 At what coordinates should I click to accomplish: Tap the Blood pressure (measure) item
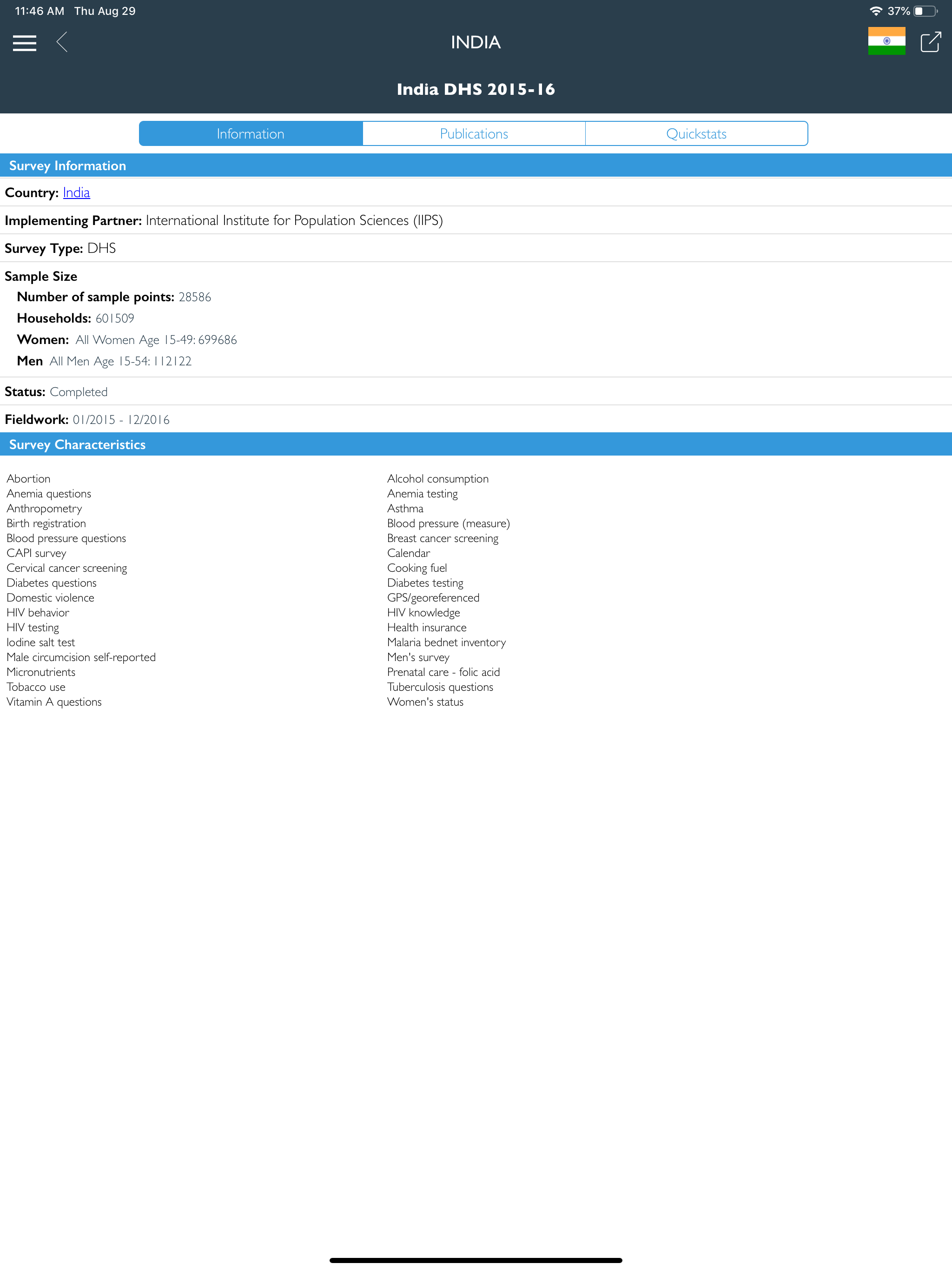tap(448, 523)
